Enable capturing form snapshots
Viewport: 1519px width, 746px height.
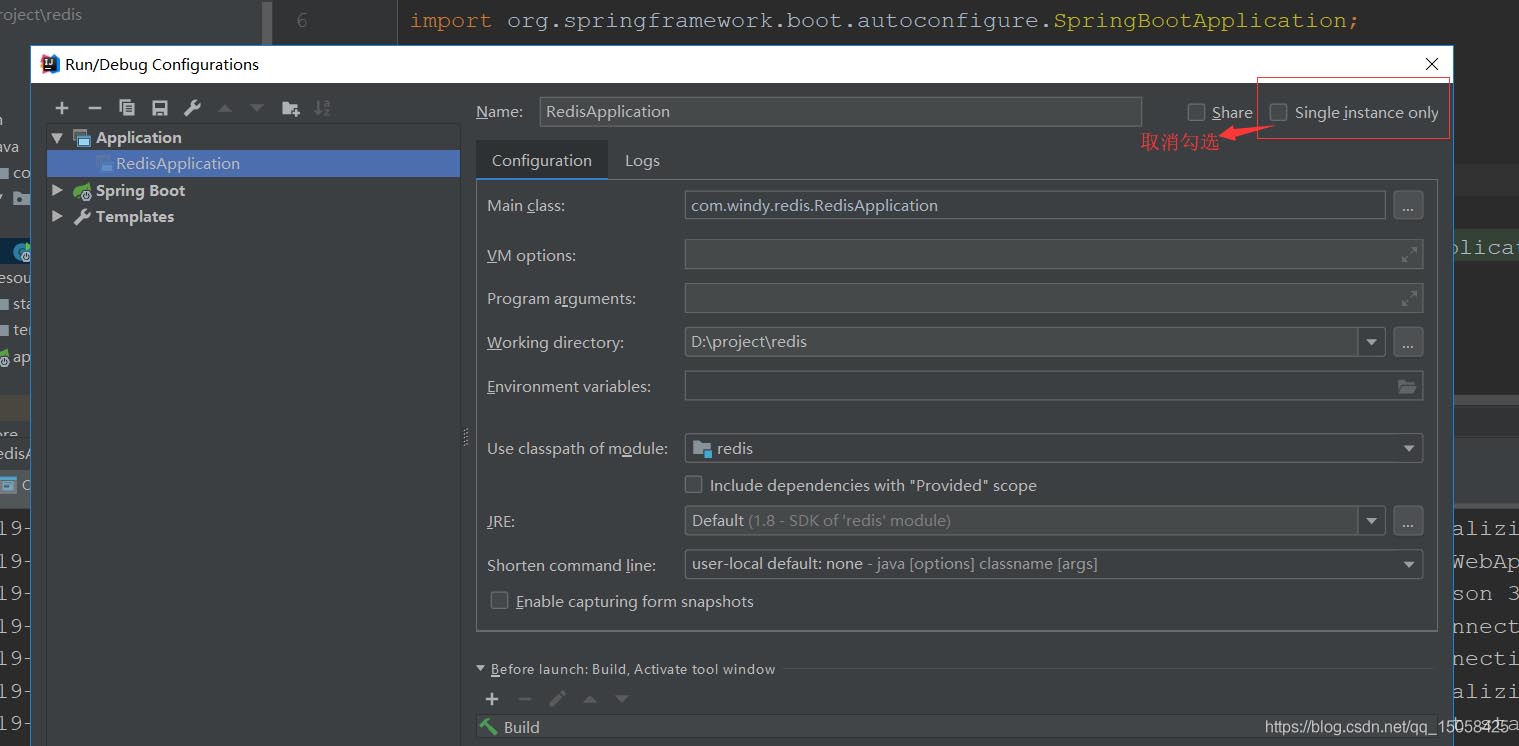tap(499, 600)
